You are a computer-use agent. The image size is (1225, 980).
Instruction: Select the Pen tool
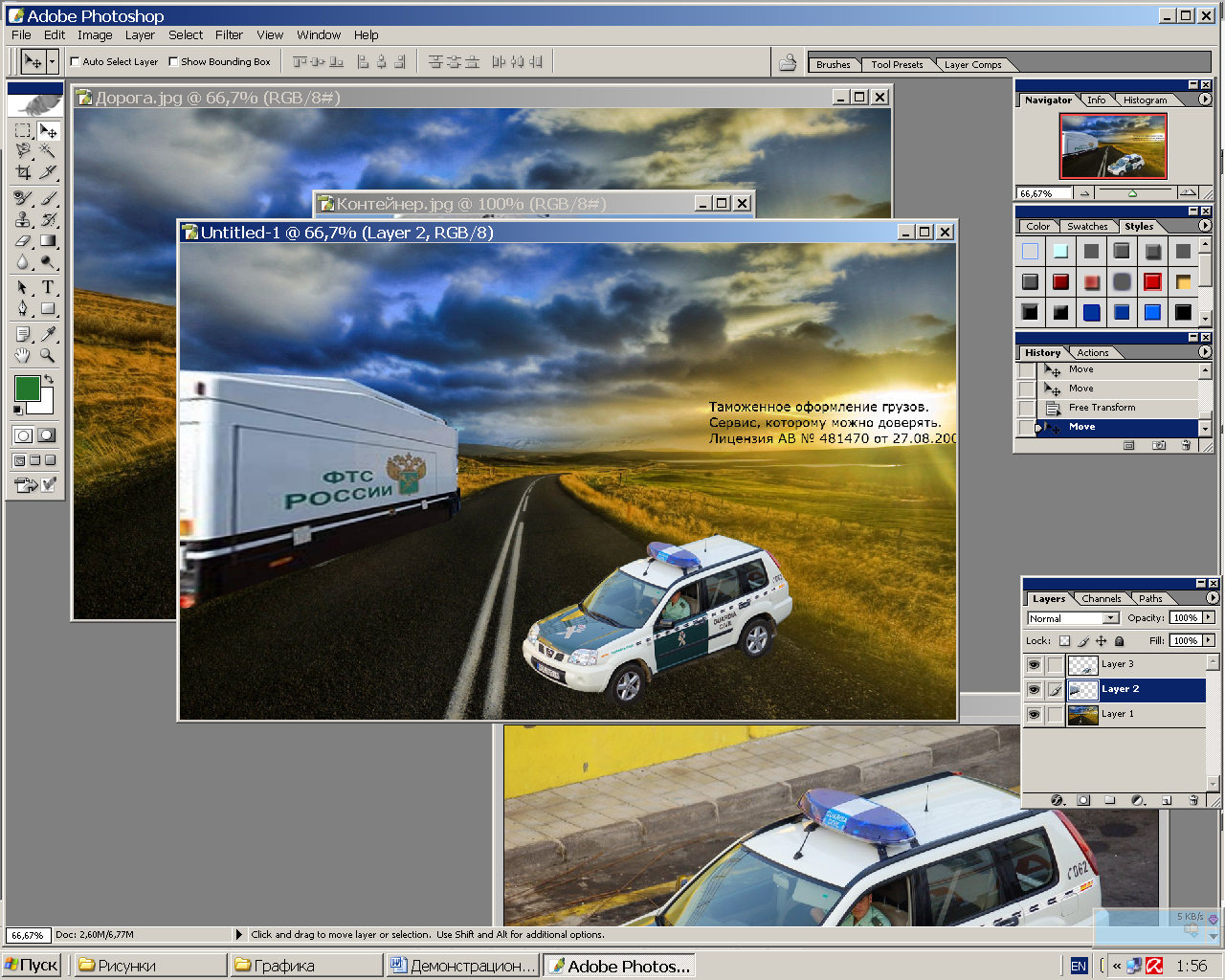click(23, 308)
